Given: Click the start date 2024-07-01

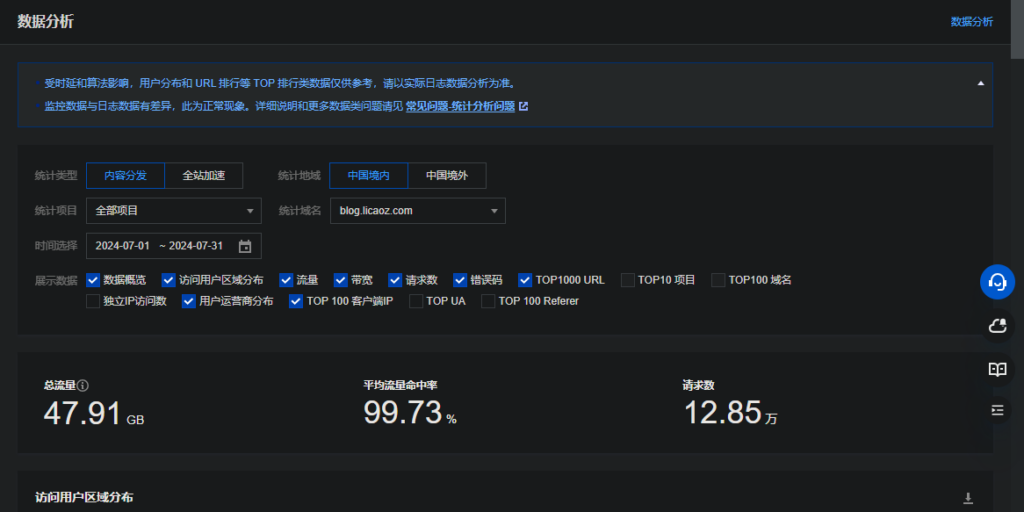Looking at the screenshot, I should [123, 246].
